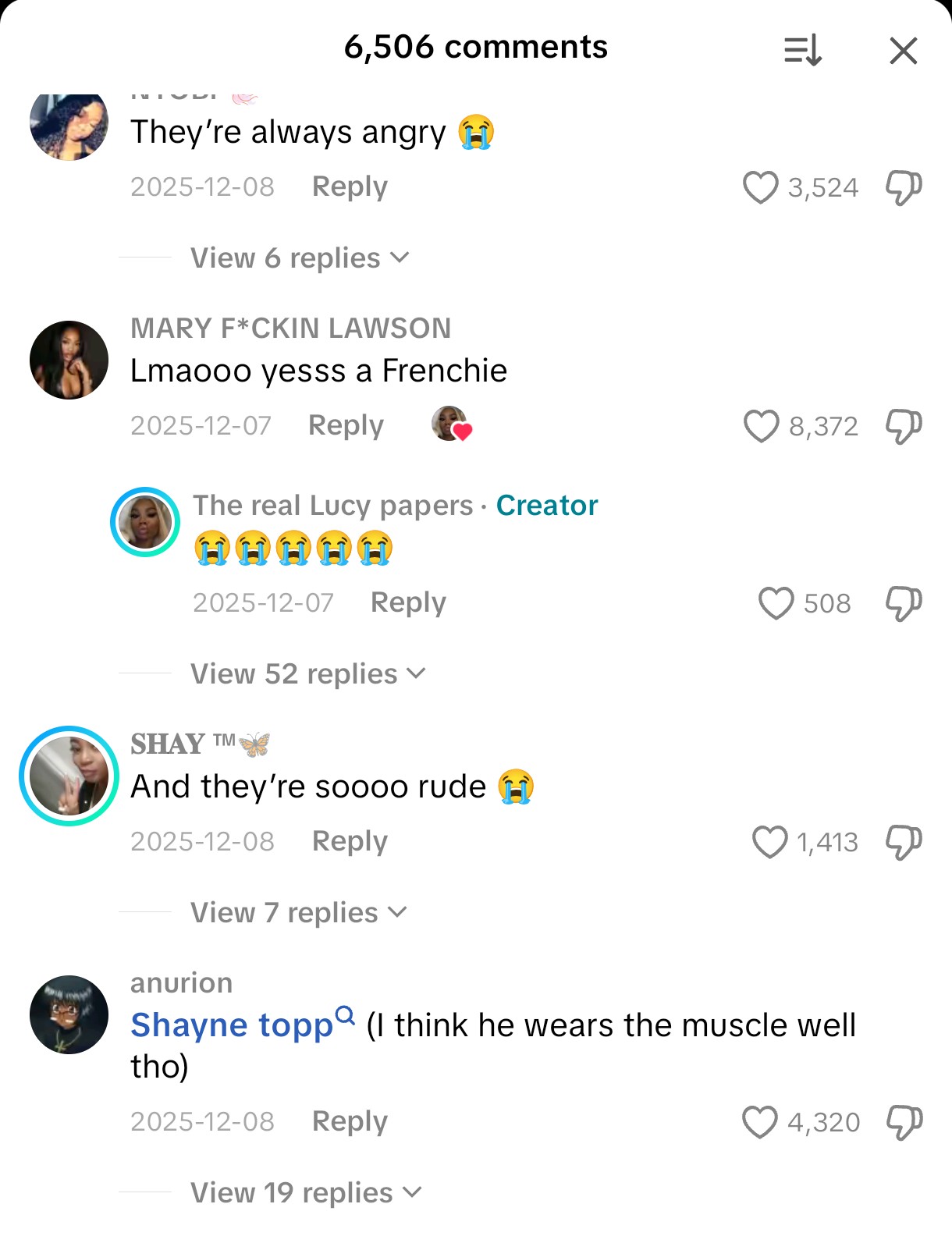Open the Shayne topp search link
Viewport: 952px width, 1236px height.
pyautogui.click(x=243, y=1025)
